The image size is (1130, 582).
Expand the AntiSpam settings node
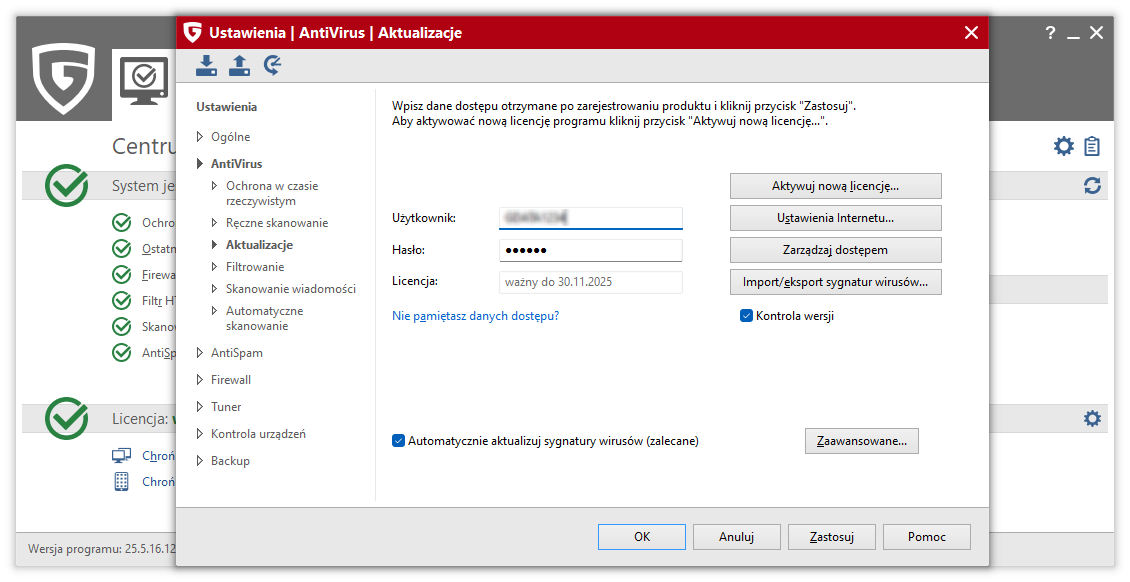tap(200, 353)
